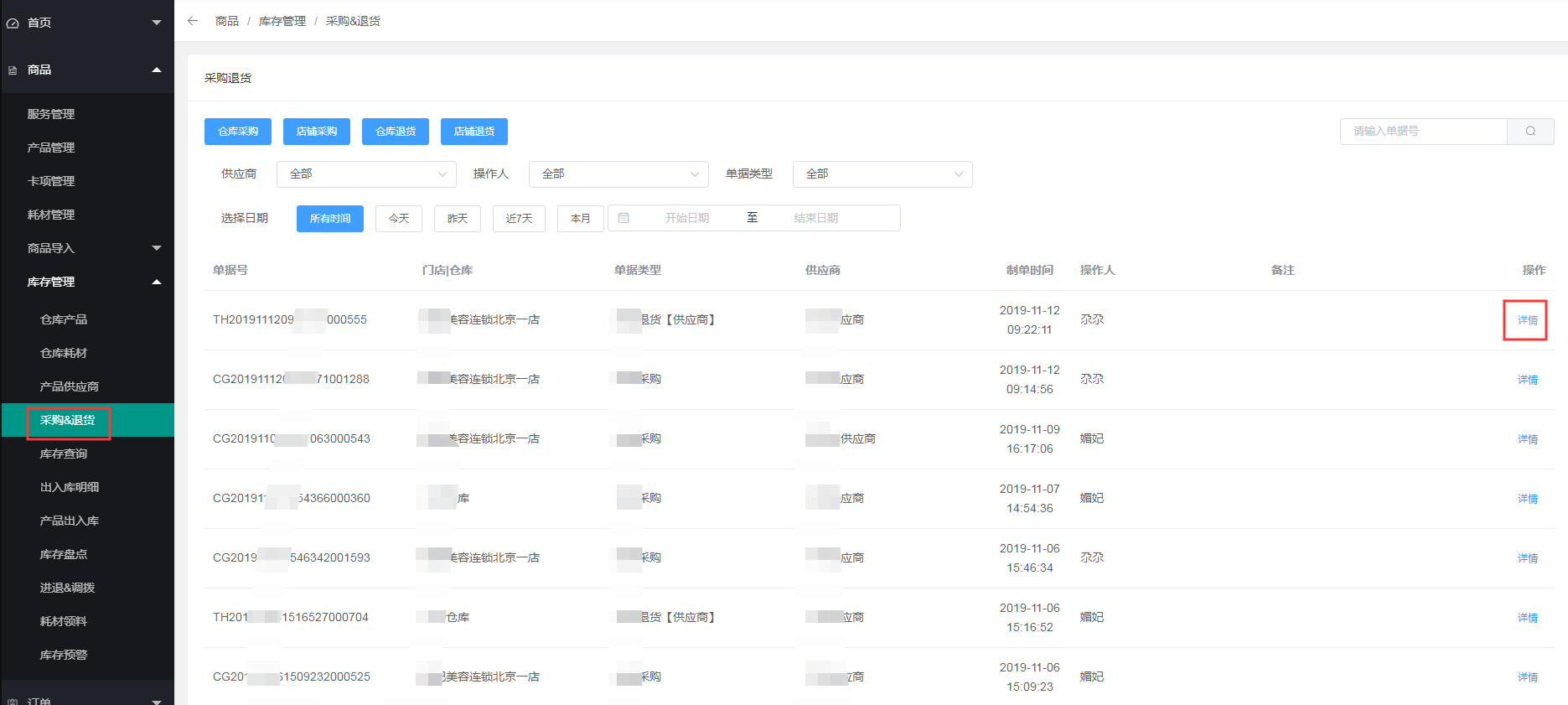Click the 开始日期 start date field
This screenshot has height=705, width=1568.
686,218
